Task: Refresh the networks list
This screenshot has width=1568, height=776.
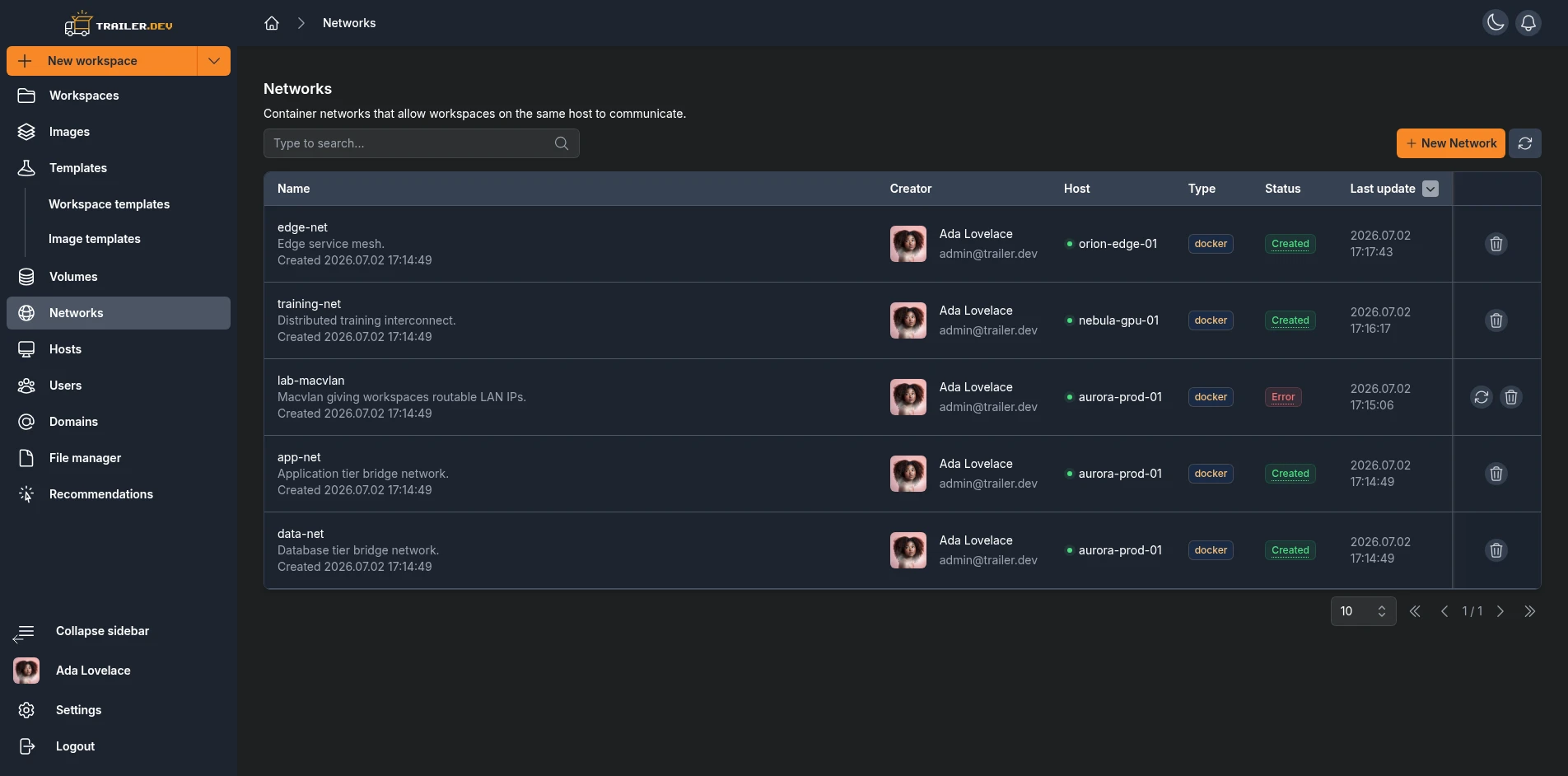Action: (1525, 143)
